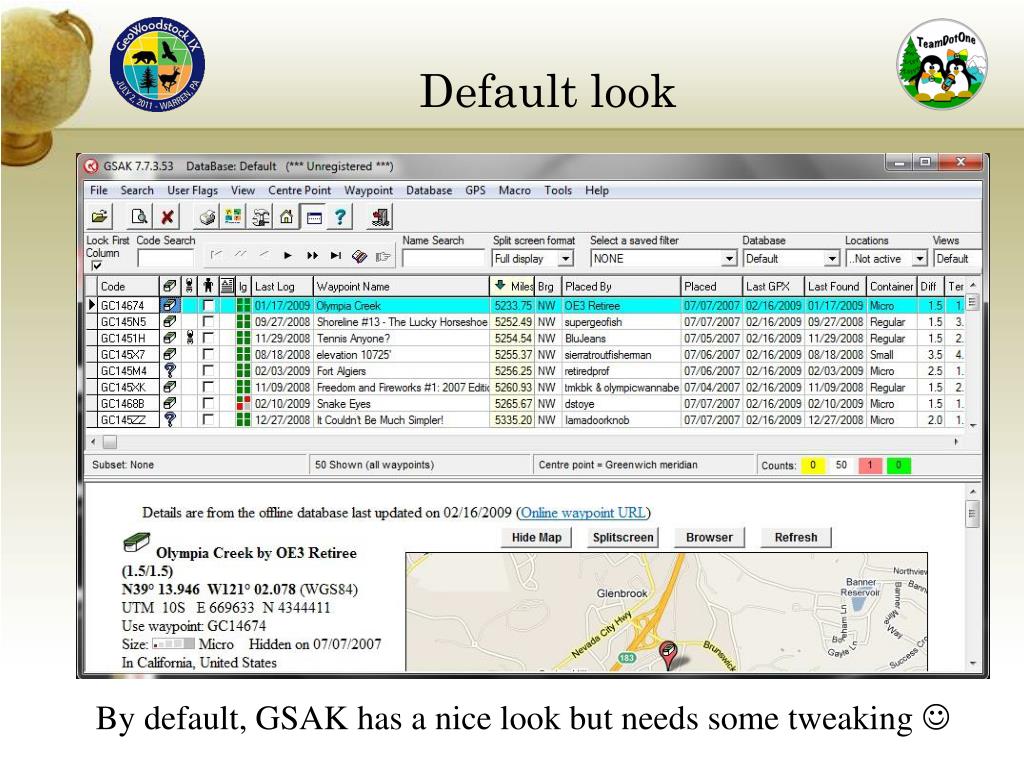This screenshot has width=1024, height=768.
Task: Click the Browser button
Action: (709, 537)
